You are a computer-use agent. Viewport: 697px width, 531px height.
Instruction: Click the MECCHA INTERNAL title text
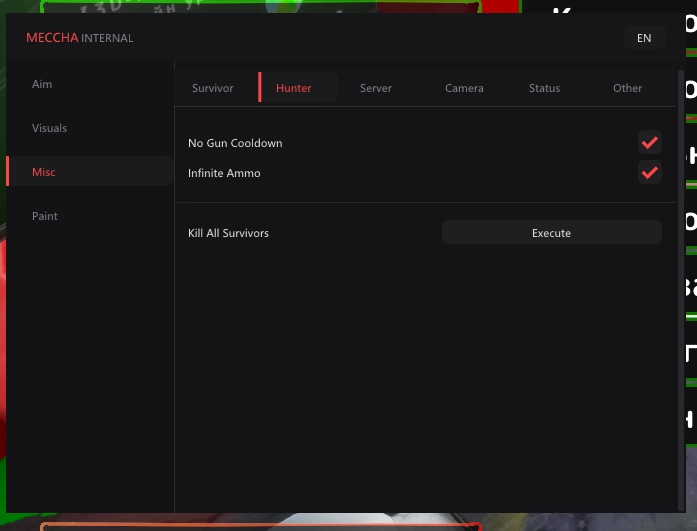coord(80,38)
